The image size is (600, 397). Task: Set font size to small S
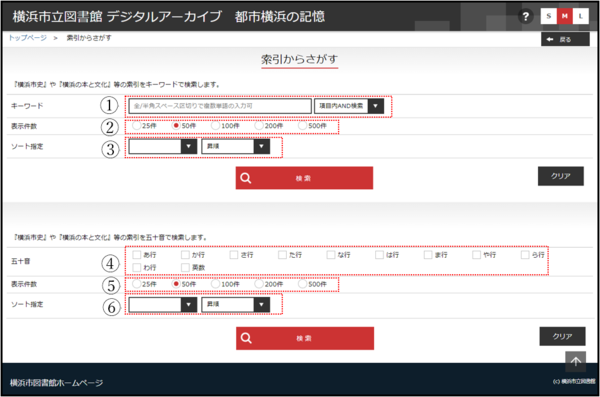[549, 16]
